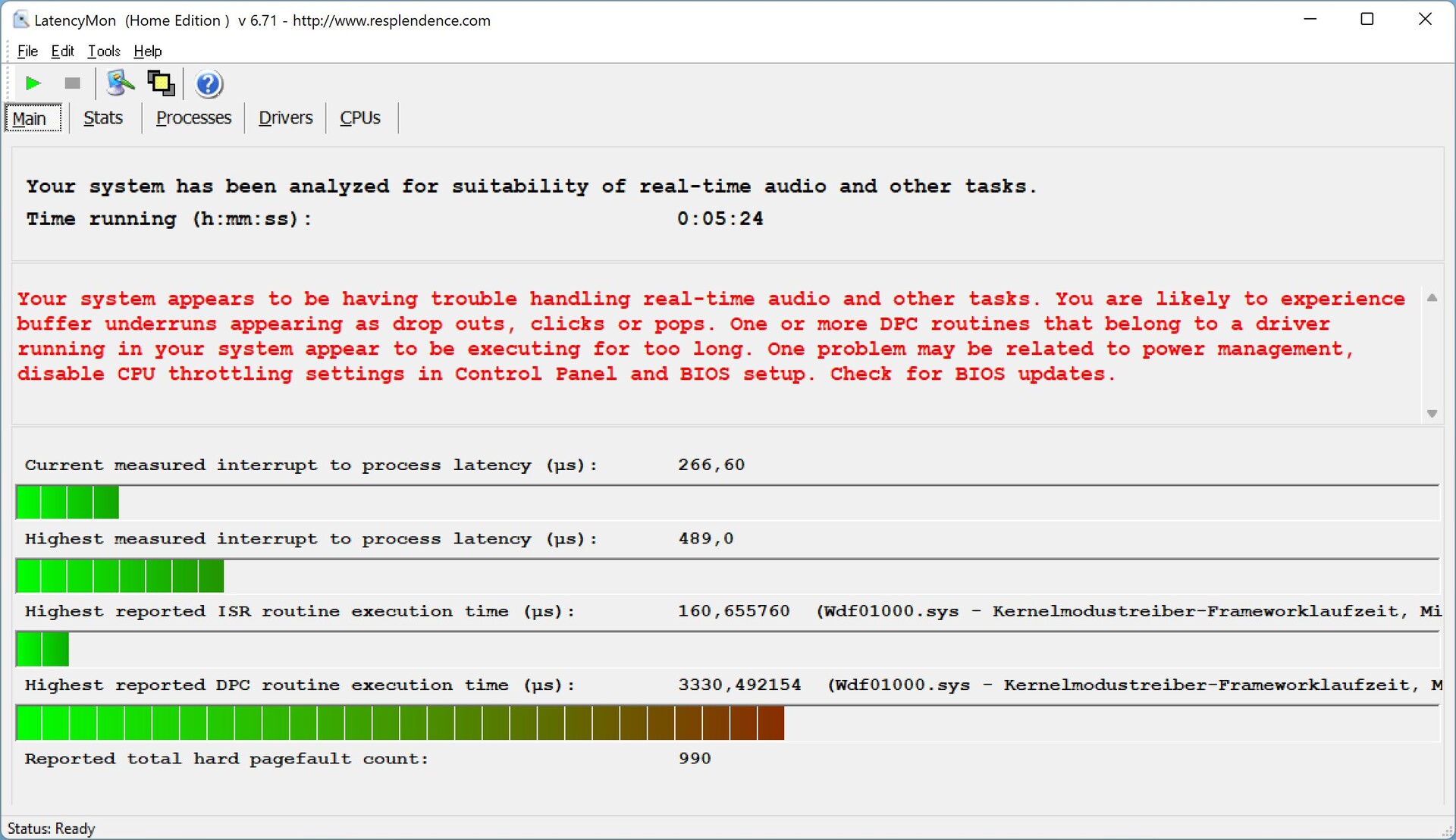Image resolution: width=1456 pixels, height=840 pixels.
Task: Switch to the Stats tab
Action: [103, 118]
